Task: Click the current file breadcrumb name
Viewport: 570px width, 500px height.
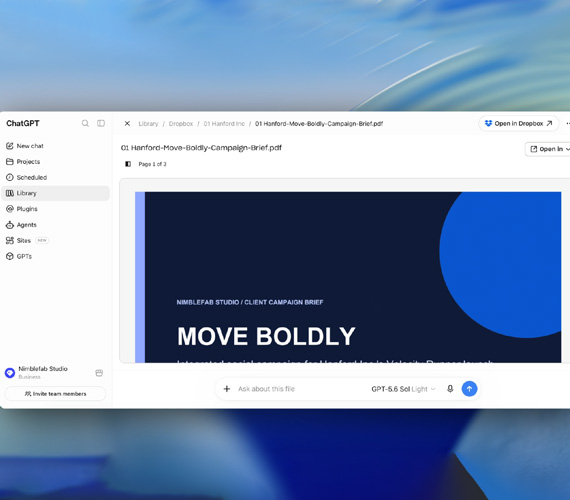Action: pyautogui.click(x=319, y=124)
